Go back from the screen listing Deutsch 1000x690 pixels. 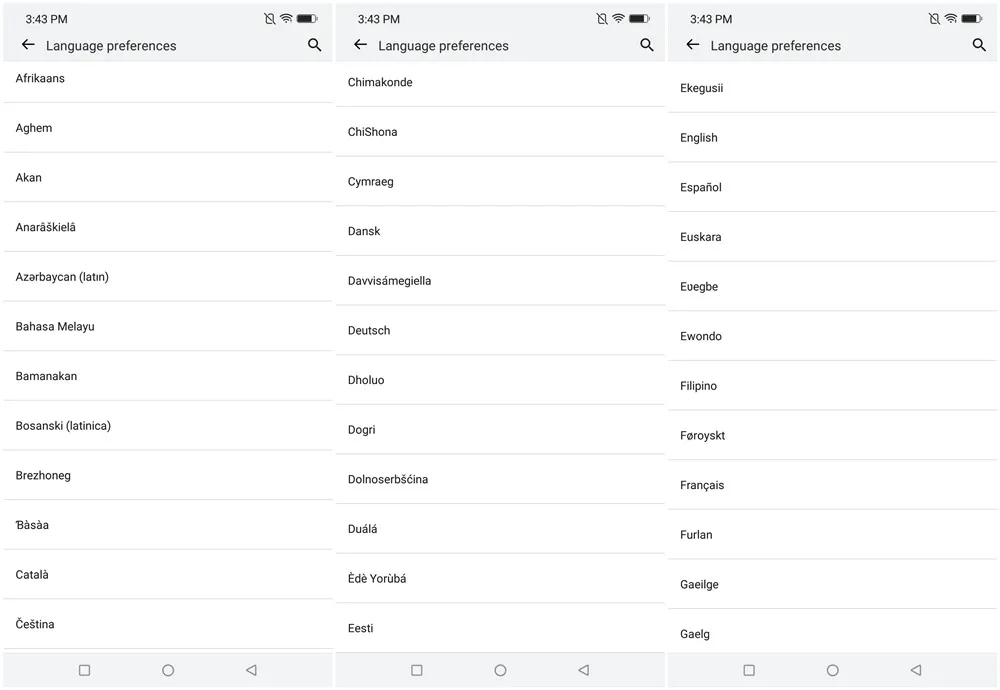coord(360,45)
